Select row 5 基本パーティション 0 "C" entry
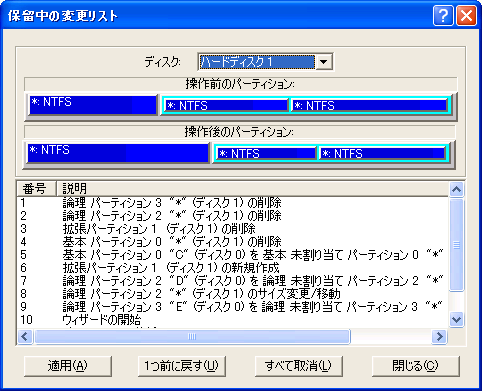 point(233,255)
